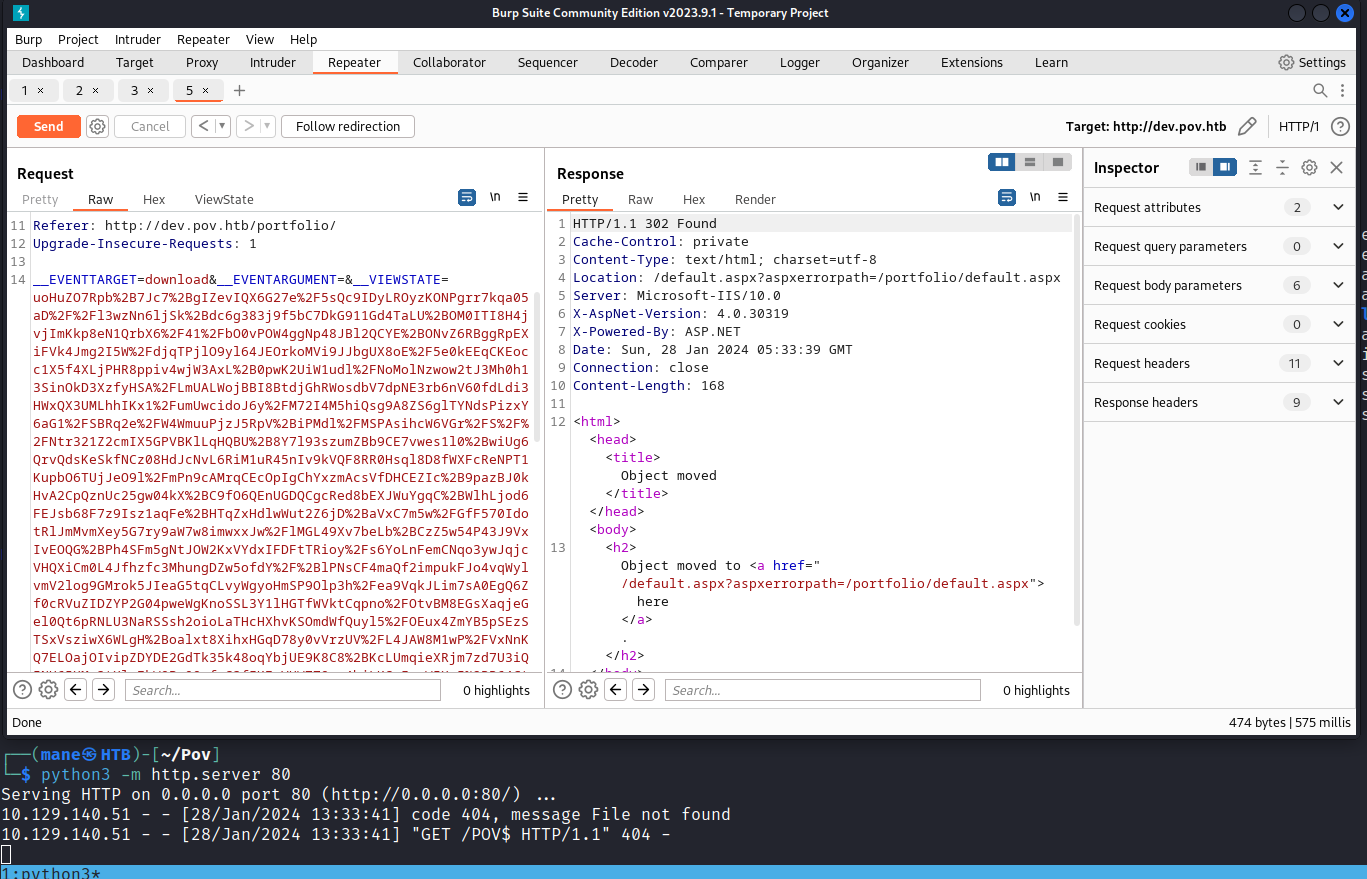Screen dimensions: 1367x879
Task: Open ViewState tab in Request panel
Action: coord(224,199)
